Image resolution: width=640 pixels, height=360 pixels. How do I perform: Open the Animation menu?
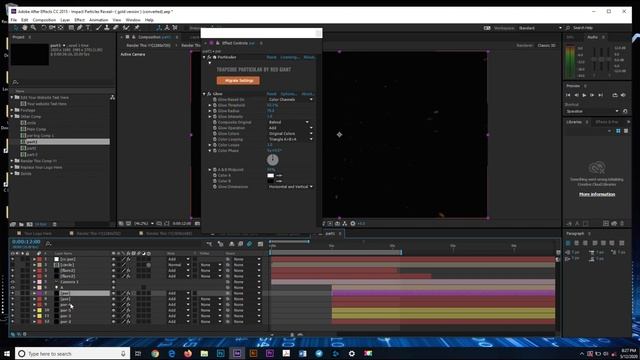99,20
